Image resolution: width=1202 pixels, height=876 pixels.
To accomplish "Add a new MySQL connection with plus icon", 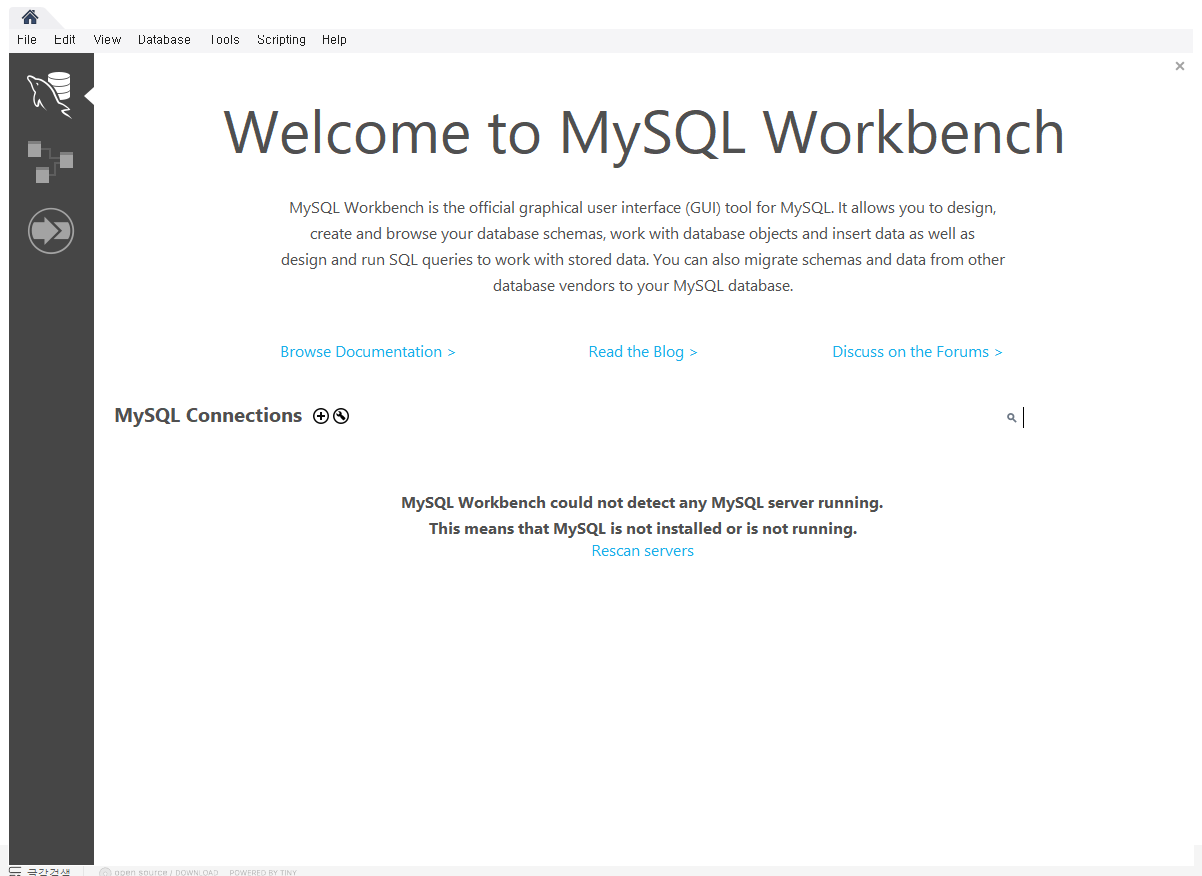I will pyautogui.click(x=321, y=416).
